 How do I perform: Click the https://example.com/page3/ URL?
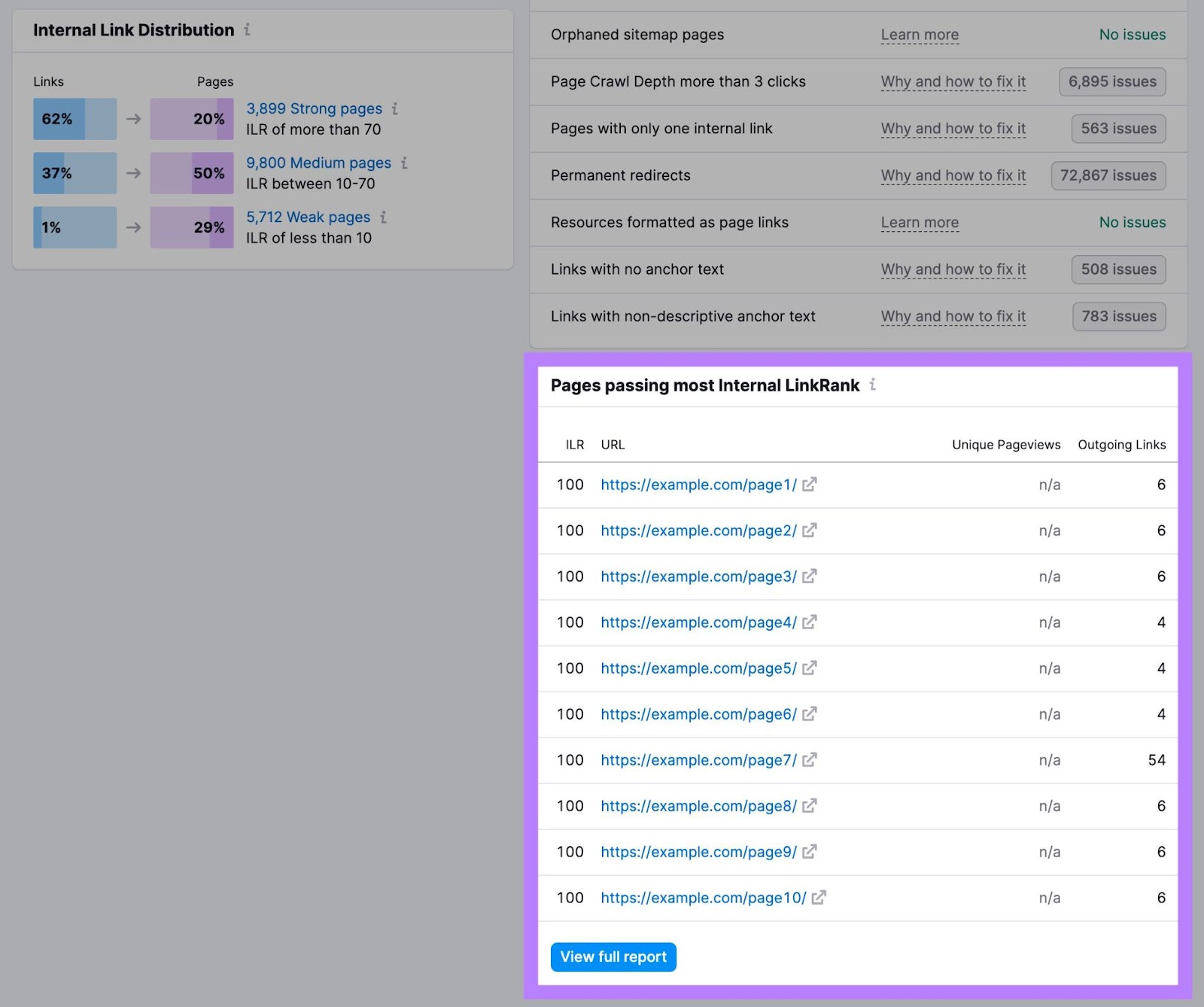pos(697,577)
